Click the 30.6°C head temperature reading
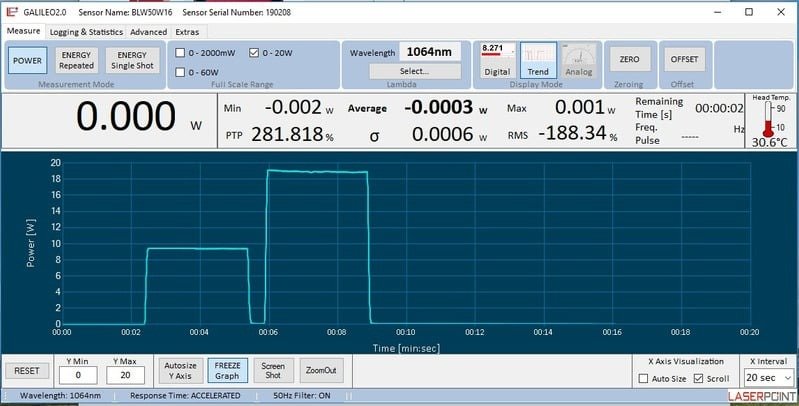Viewport: 799px width, 406px height. click(x=769, y=143)
